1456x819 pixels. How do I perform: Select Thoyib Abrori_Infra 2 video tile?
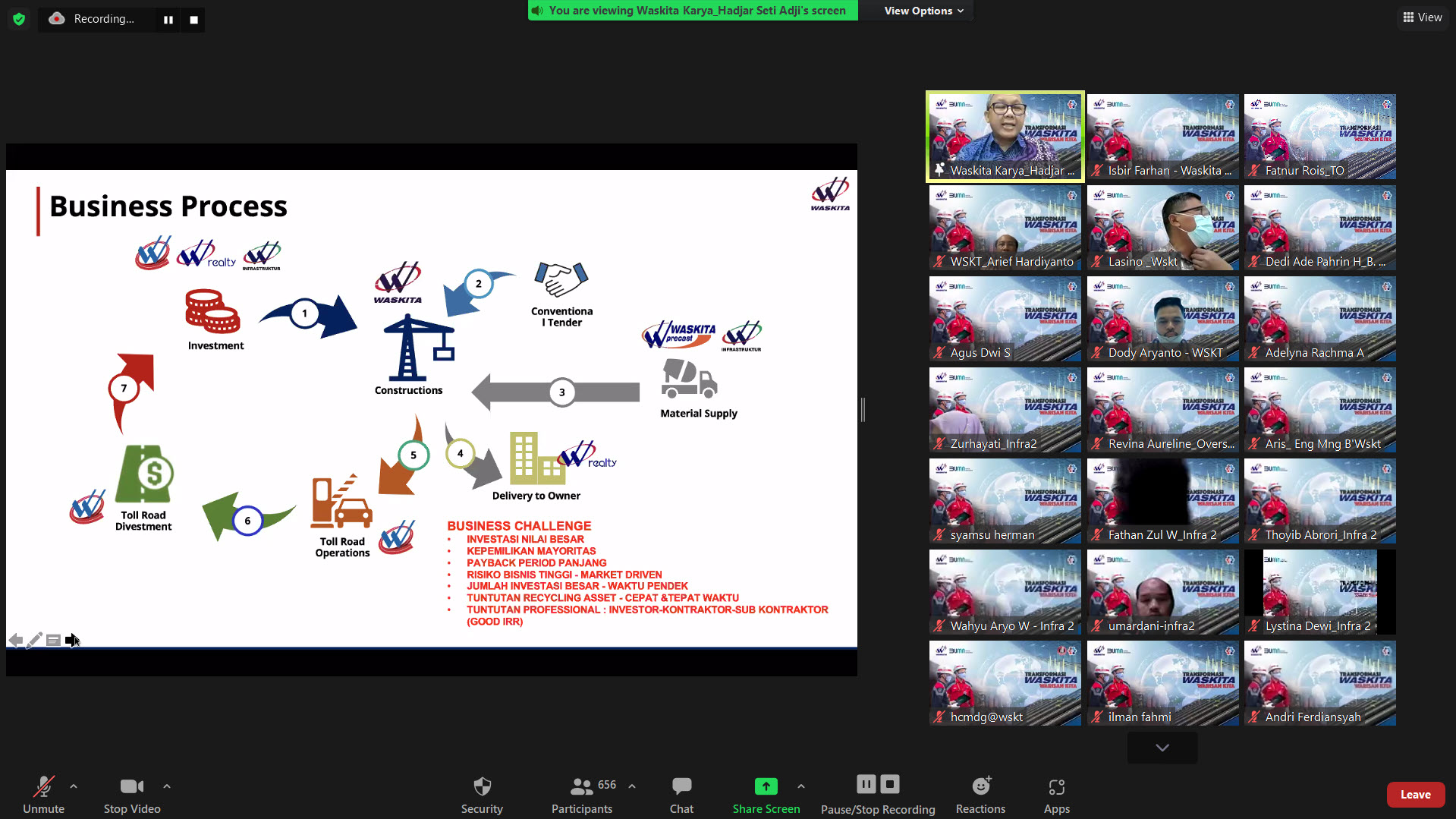tap(1320, 501)
